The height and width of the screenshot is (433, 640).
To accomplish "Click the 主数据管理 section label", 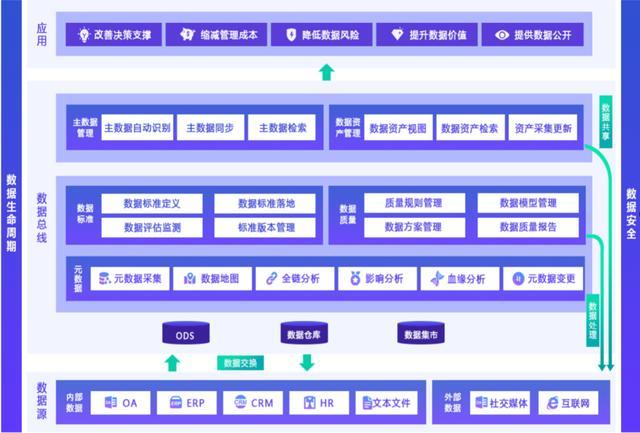I will 85,128.
